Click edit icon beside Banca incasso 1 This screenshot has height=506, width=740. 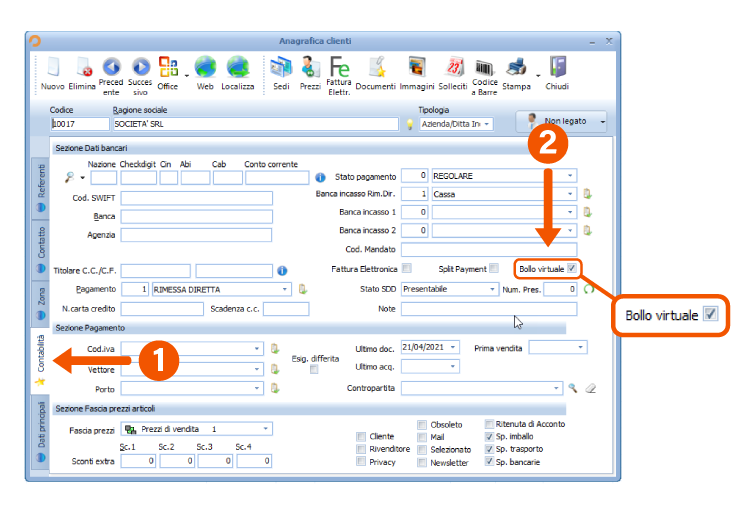(x=588, y=212)
